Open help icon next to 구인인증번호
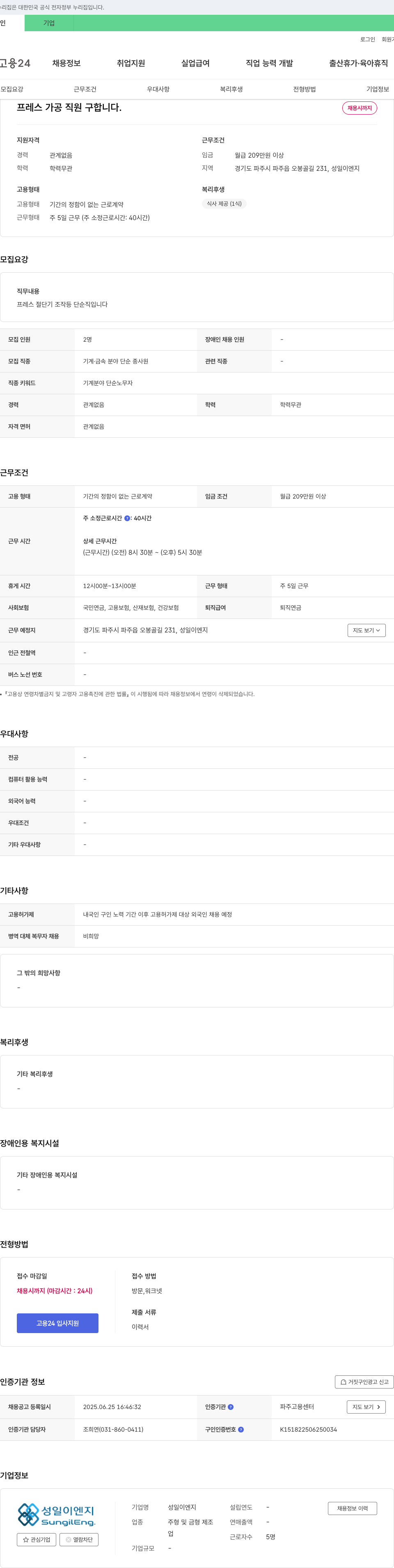This screenshot has width=394, height=1568. click(x=241, y=1429)
